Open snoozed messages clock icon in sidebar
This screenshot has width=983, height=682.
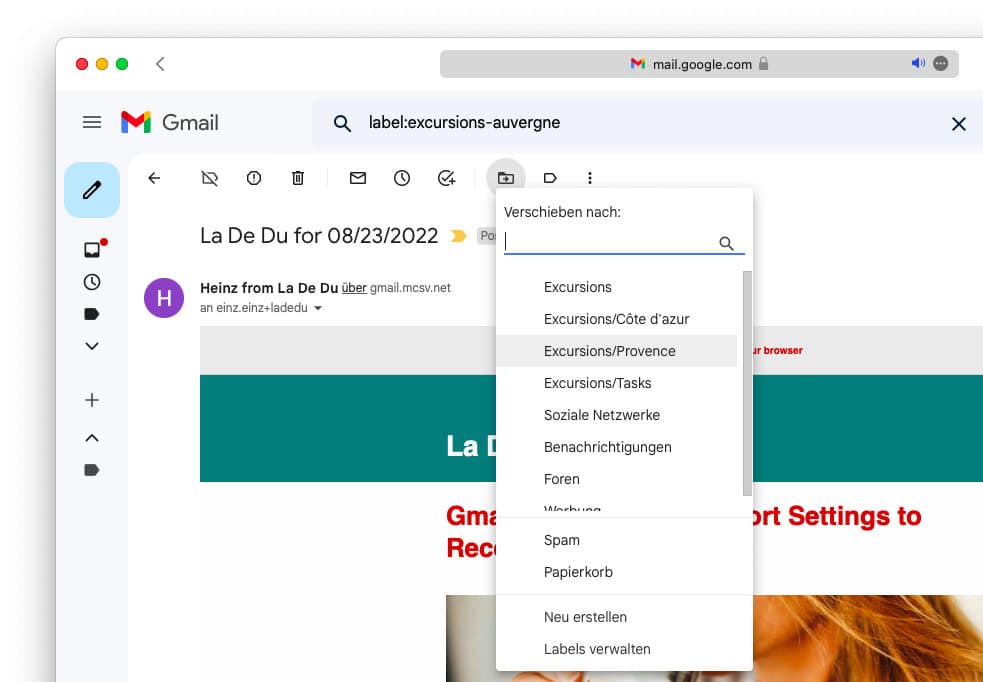click(92, 282)
